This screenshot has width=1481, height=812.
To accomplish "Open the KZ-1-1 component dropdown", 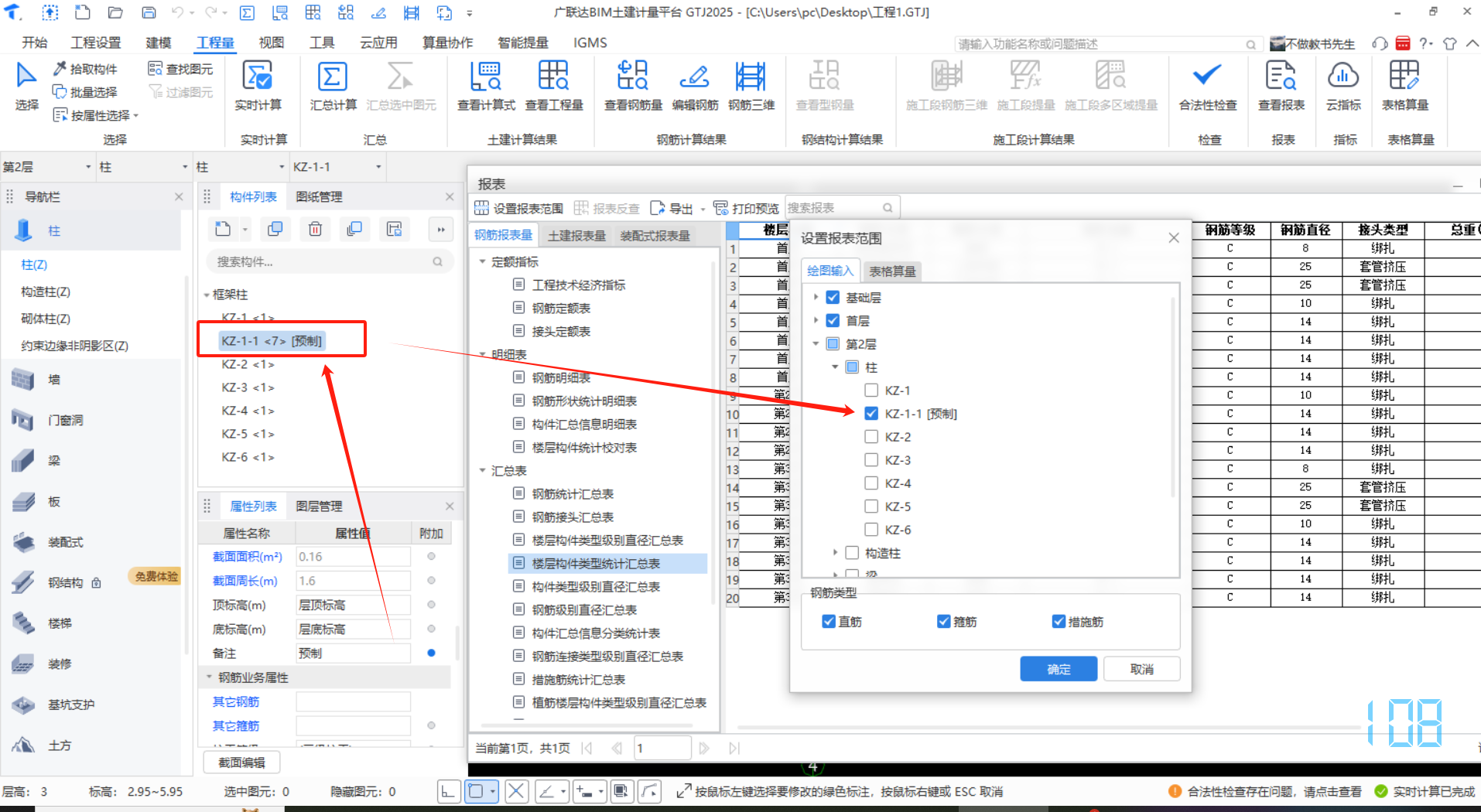I will (x=337, y=167).
